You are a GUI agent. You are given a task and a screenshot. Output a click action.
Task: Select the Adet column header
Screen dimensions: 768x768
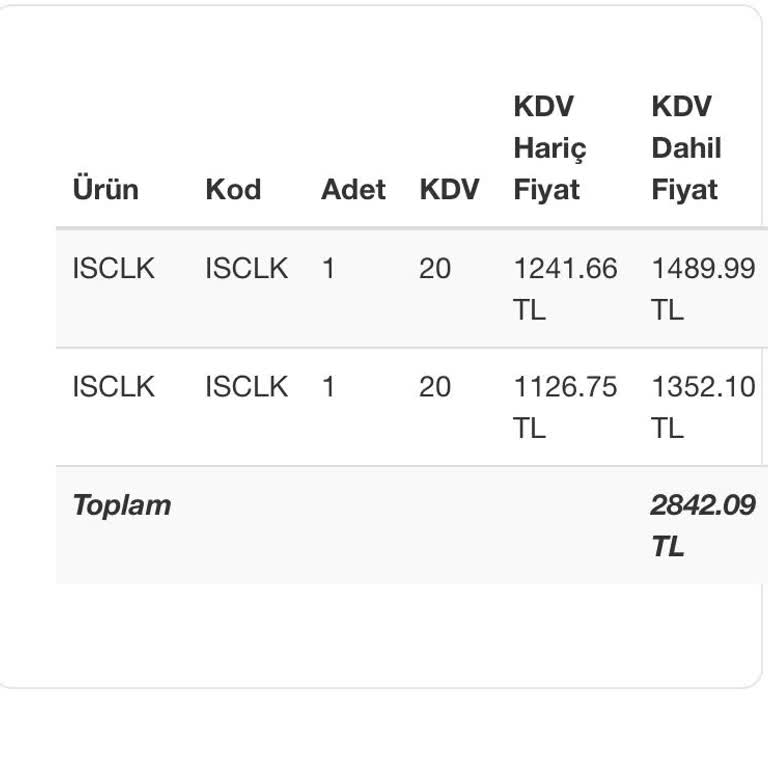point(353,189)
